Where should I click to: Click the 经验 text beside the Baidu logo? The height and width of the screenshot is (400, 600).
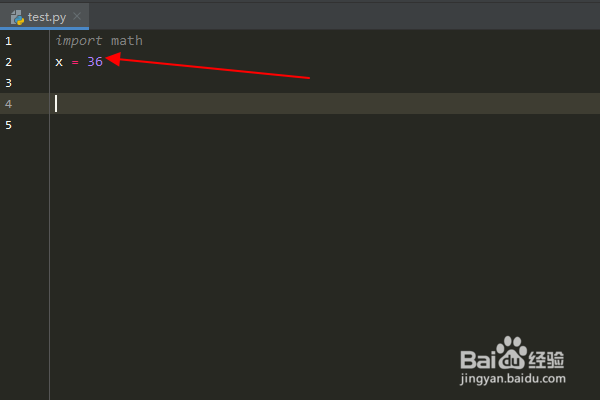(546, 360)
